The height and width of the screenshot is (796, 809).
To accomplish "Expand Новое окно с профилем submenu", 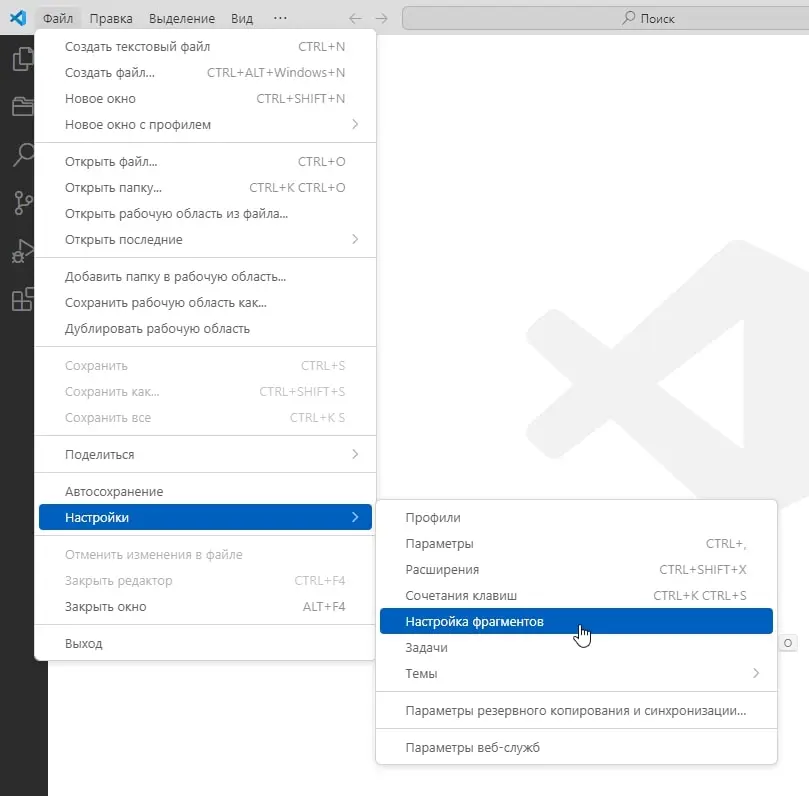I will click(205, 125).
